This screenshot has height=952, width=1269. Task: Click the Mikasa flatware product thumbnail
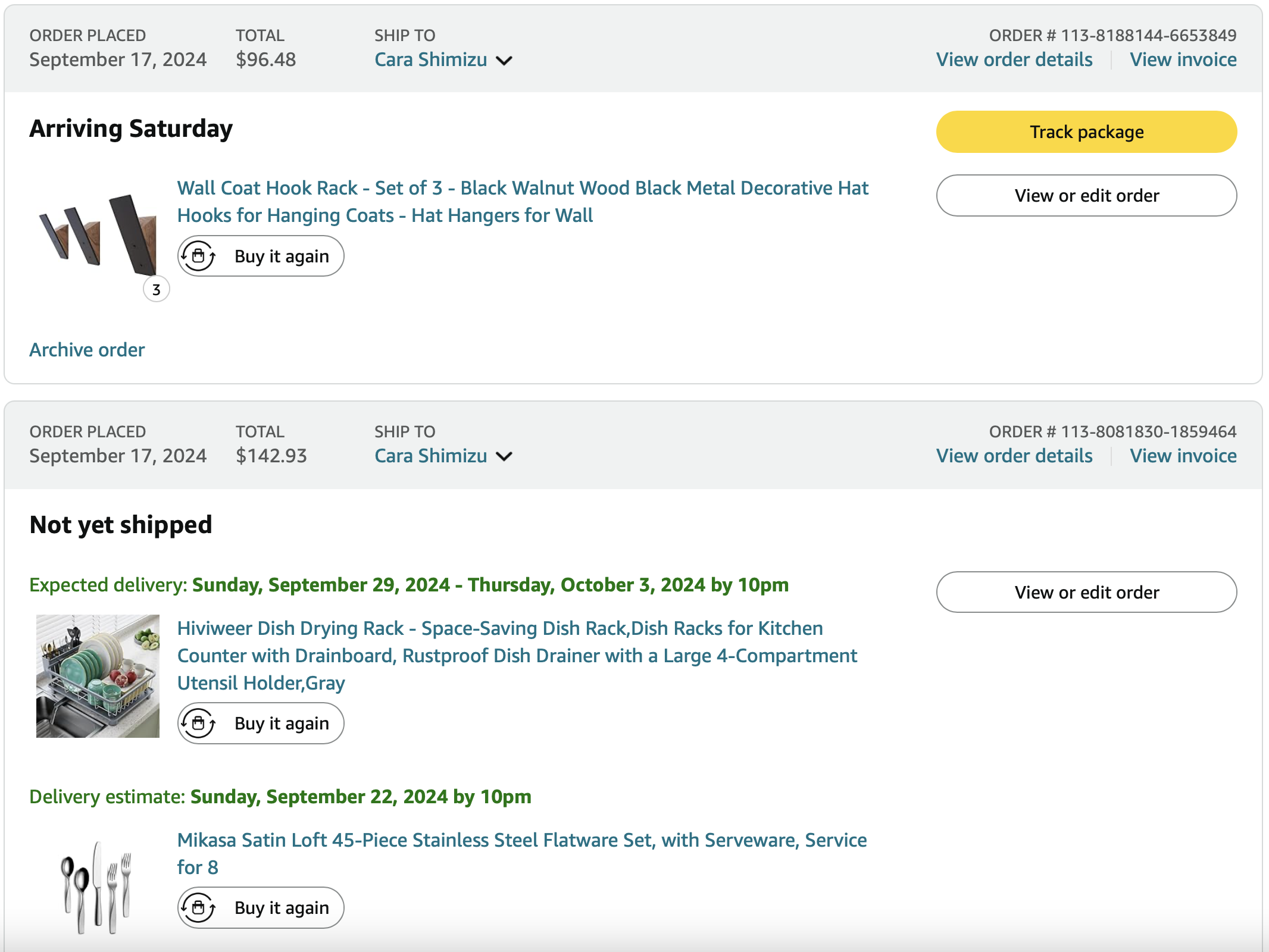tap(96, 887)
